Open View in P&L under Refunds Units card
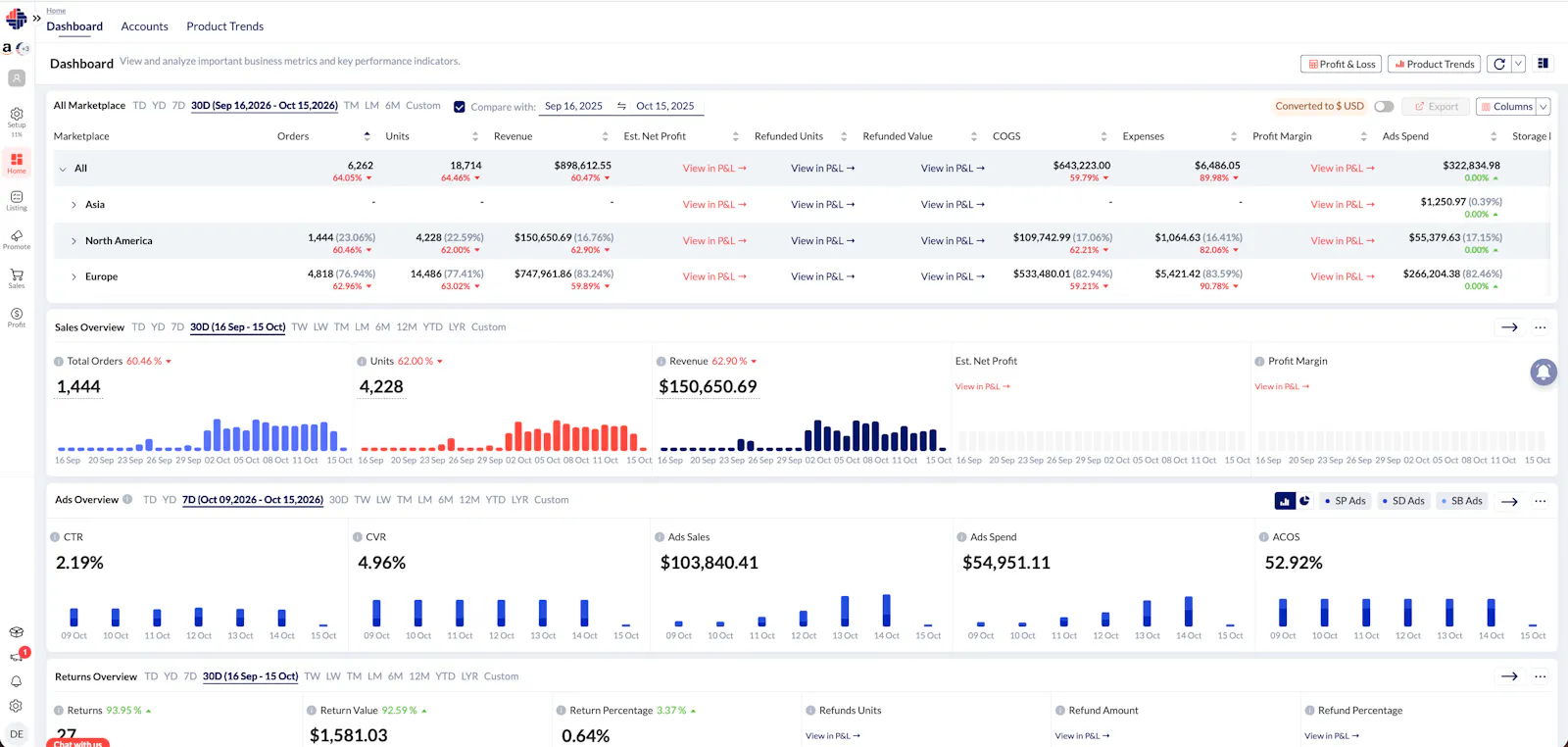This screenshot has height=747, width=1568. (x=832, y=736)
